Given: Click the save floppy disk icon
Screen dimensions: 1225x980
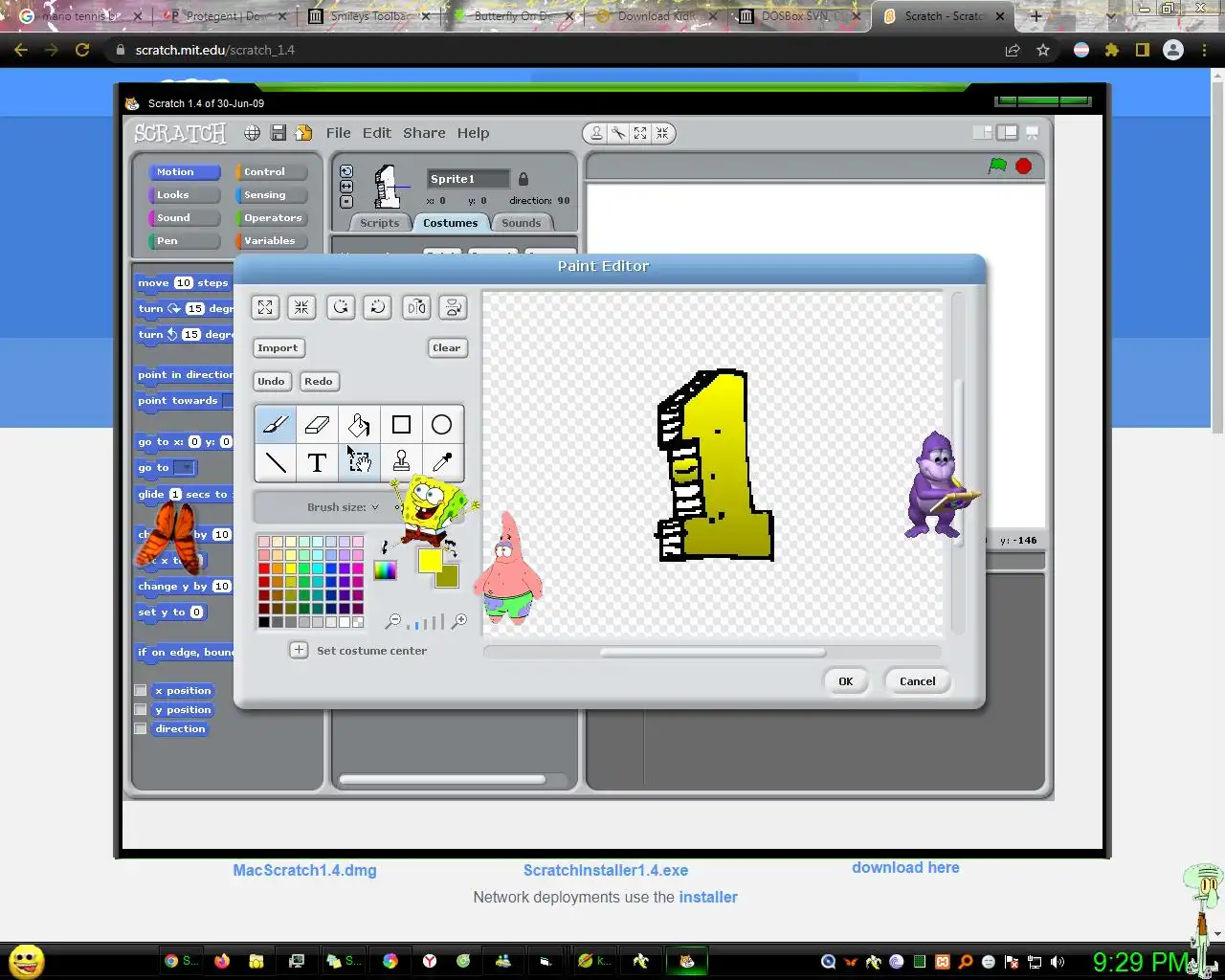Looking at the screenshot, I should (278, 133).
